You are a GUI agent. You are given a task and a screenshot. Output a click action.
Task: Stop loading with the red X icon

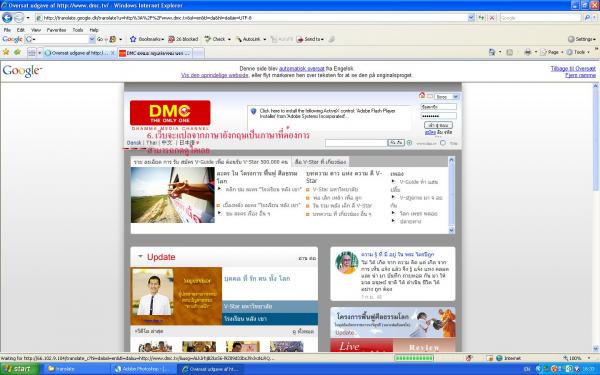point(492,18)
